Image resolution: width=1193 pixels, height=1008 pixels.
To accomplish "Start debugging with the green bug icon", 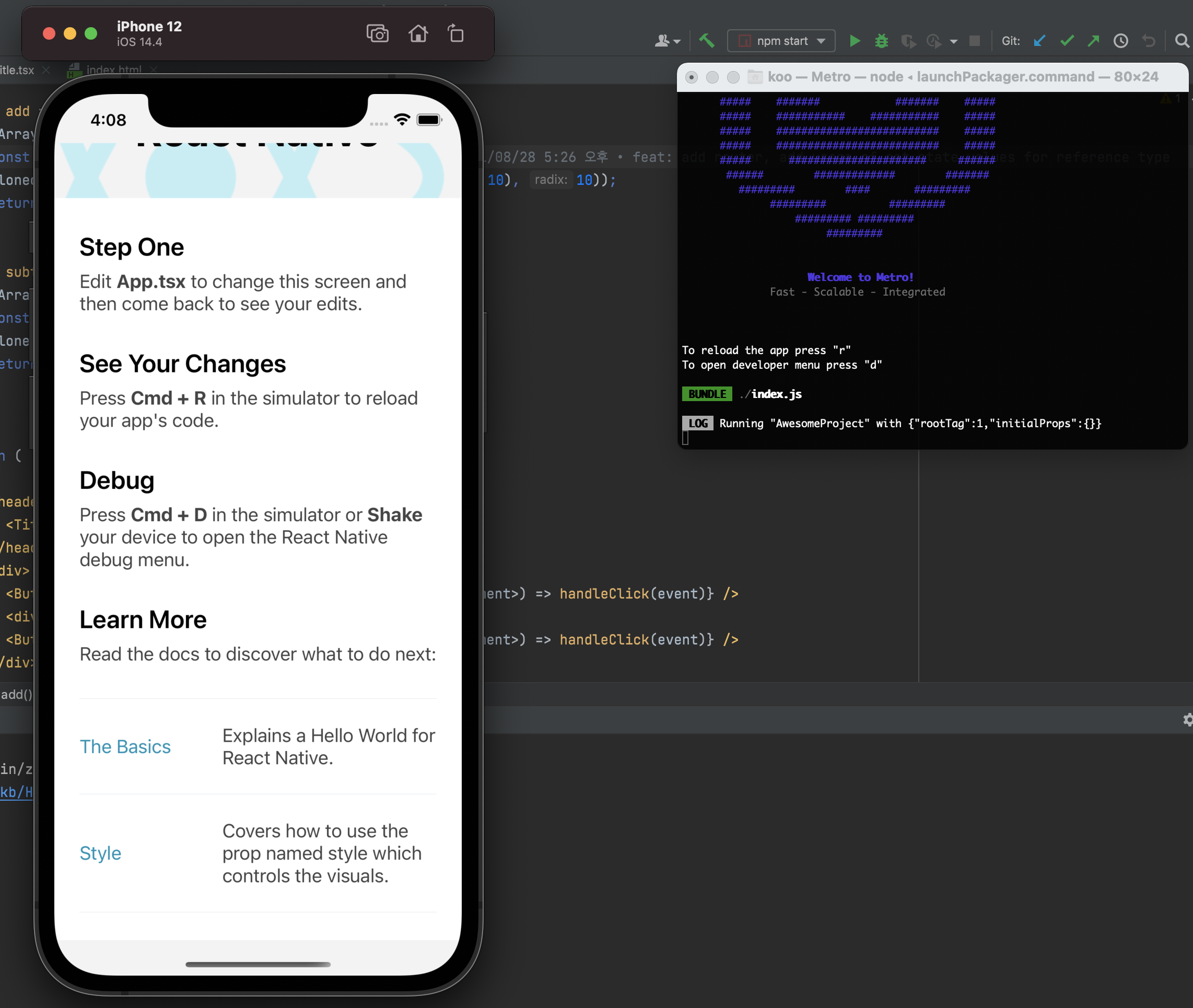I will 882,41.
